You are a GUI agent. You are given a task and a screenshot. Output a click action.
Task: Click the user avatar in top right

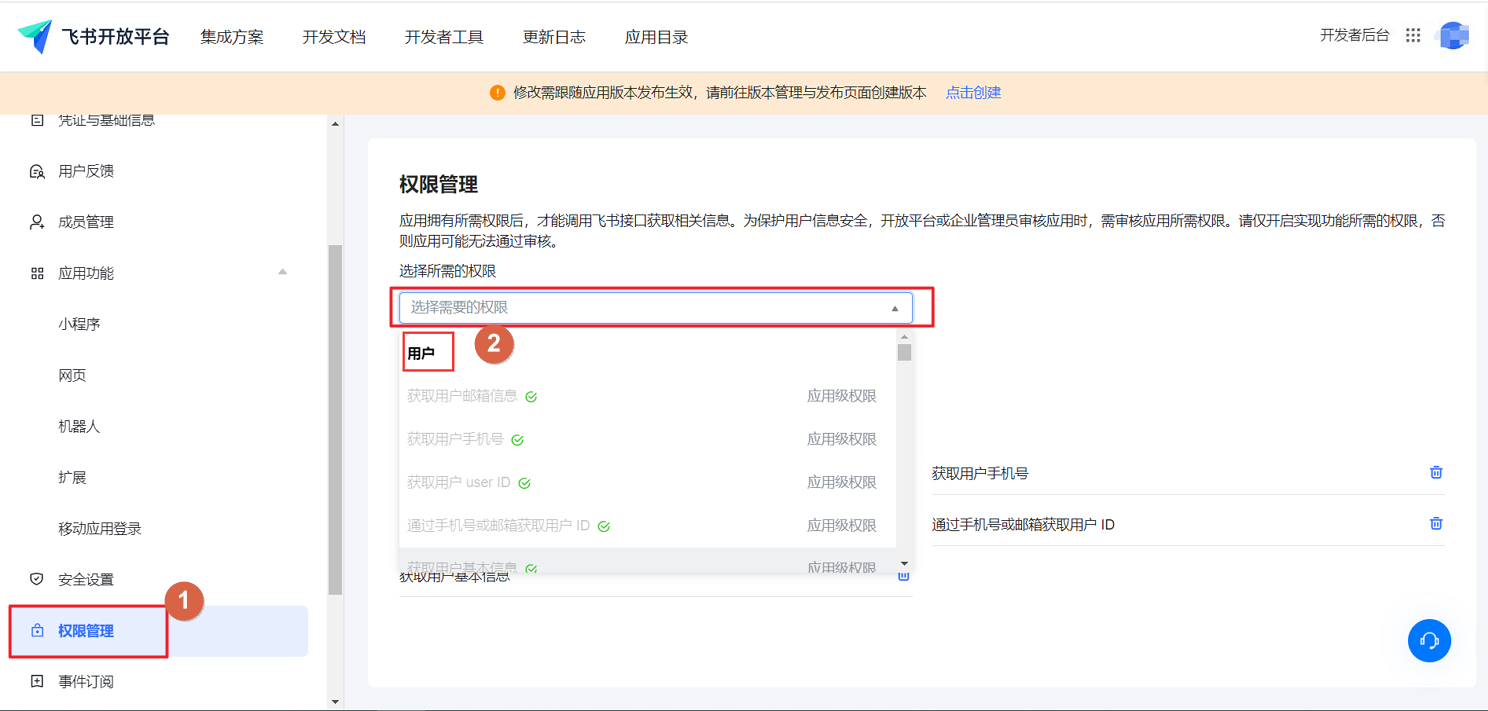[x=1452, y=36]
